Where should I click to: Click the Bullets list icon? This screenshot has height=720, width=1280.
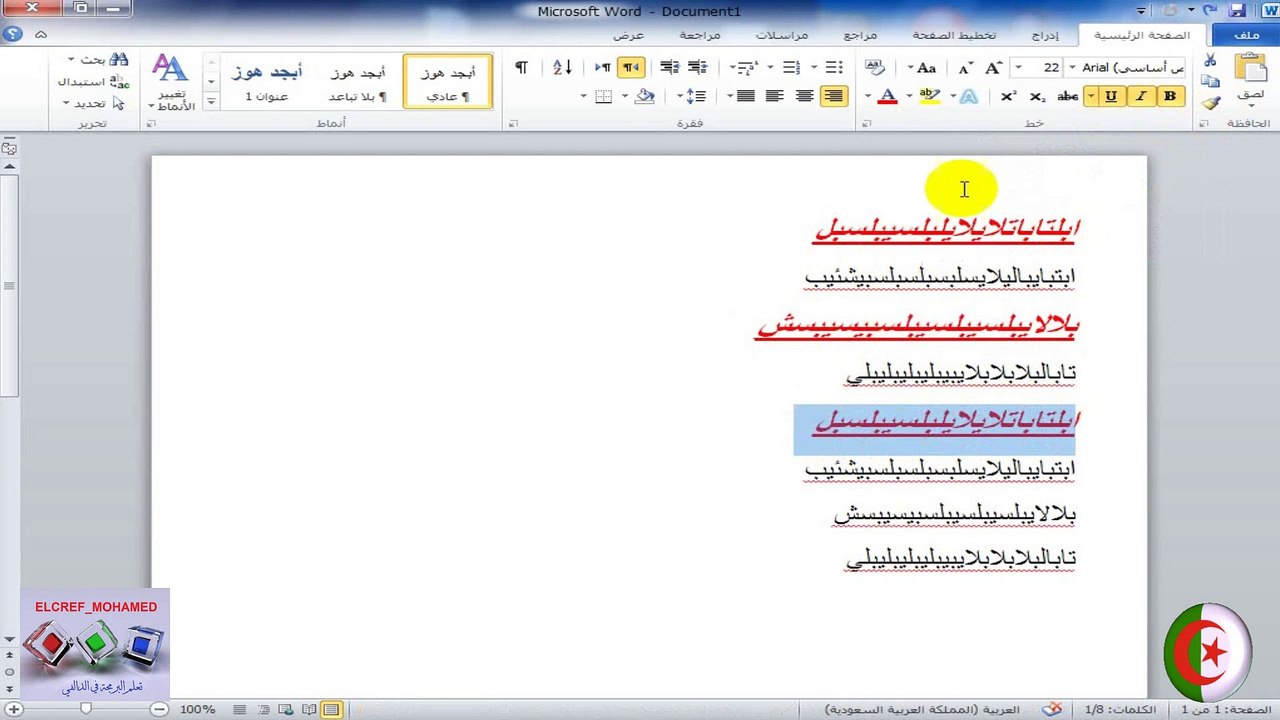[834, 67]
